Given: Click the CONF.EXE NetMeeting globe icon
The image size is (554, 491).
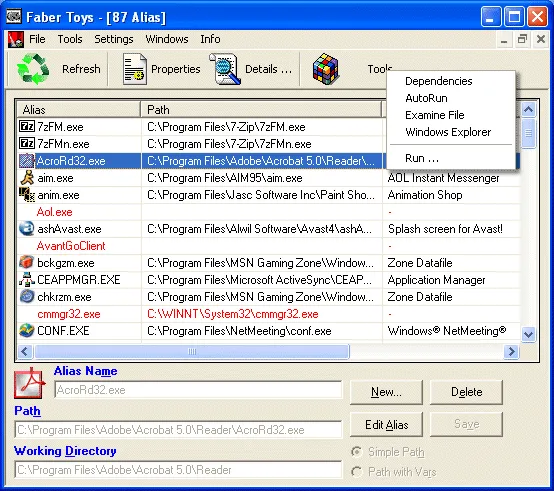Looking at the screenshot, I should [x=26, y=330].
